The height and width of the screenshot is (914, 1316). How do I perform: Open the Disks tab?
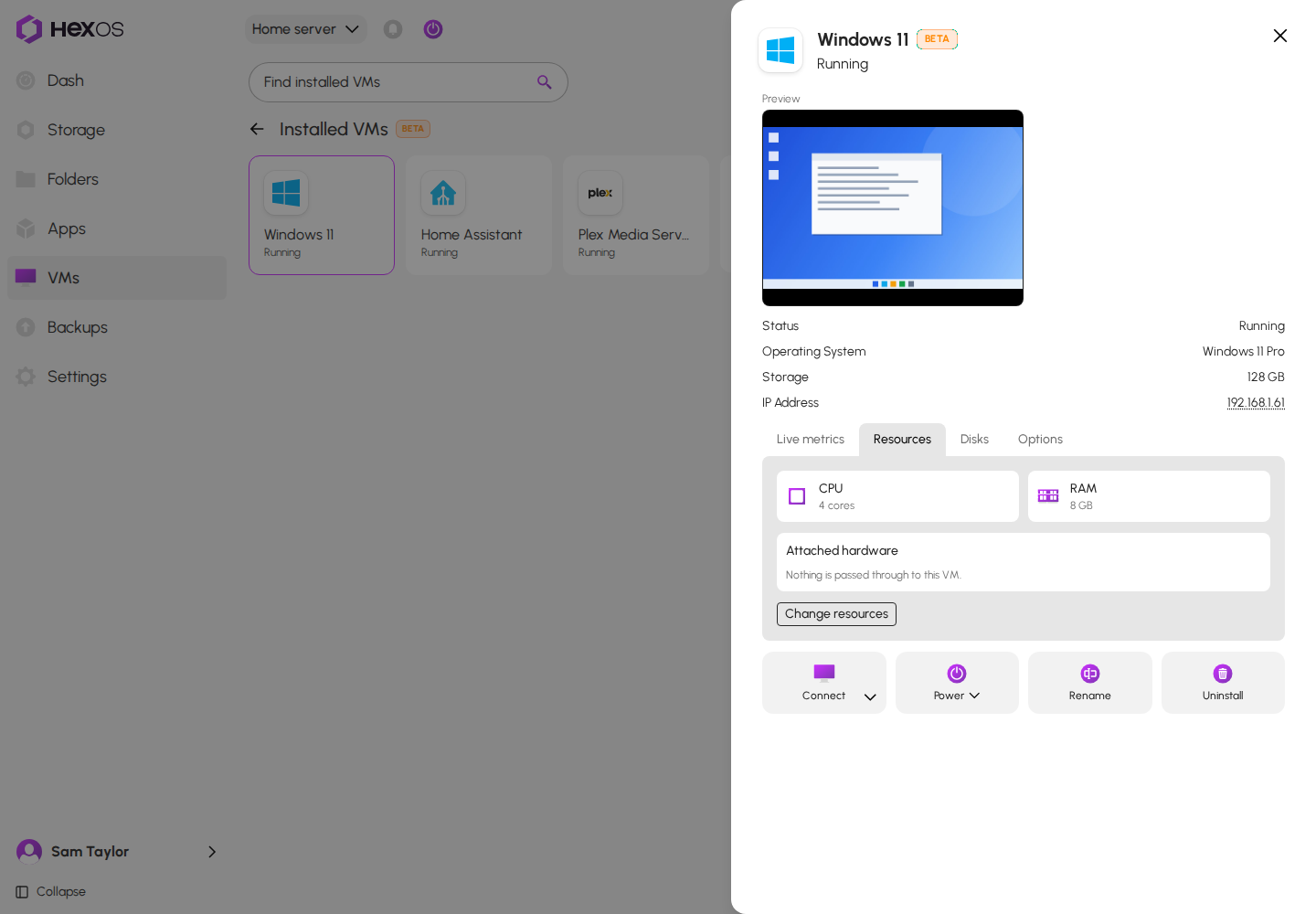(974, 440)
